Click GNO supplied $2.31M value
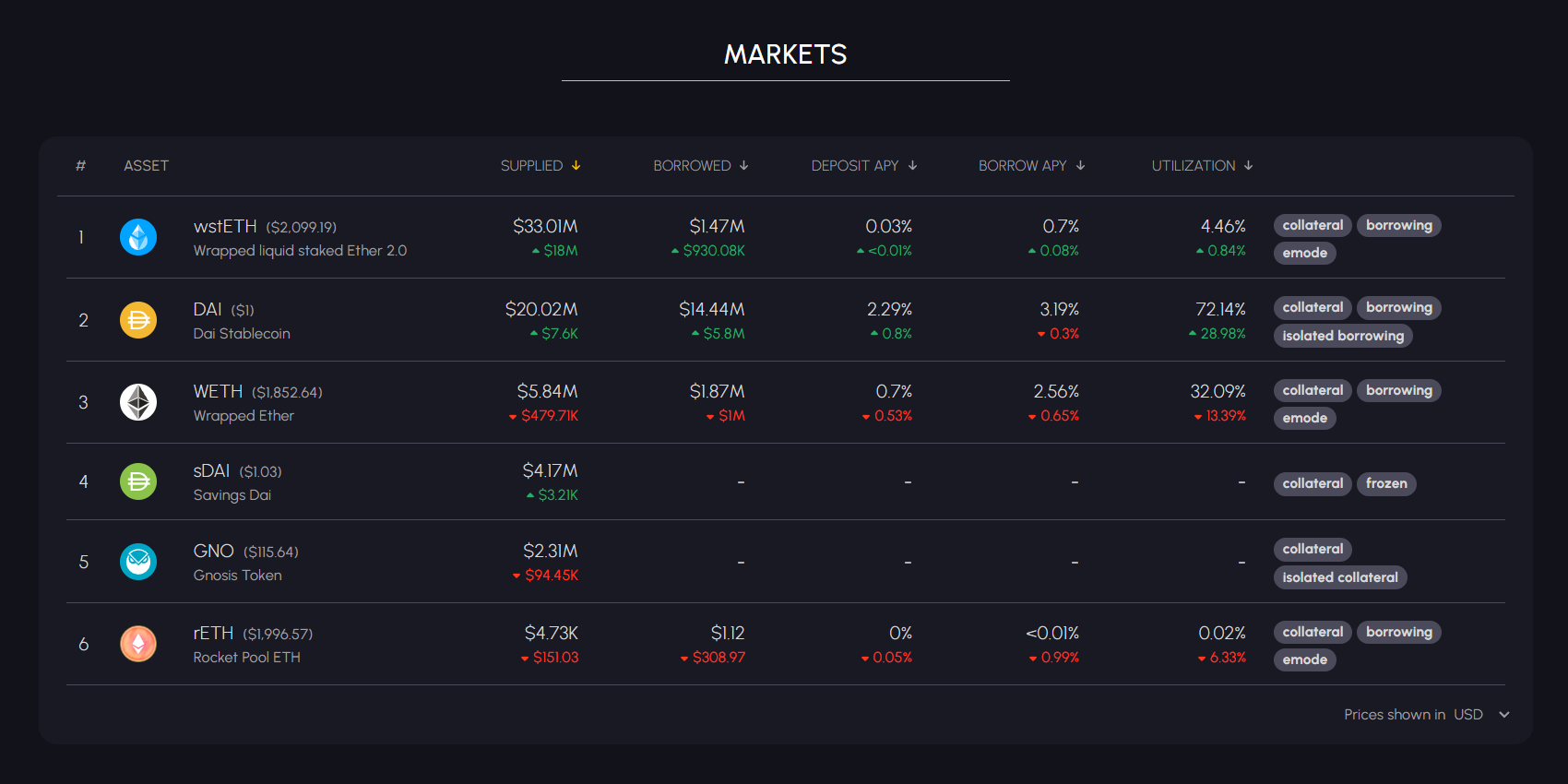Image resolution: width=1568 pixels, height=784 pixels. pyautogui.click(x=551, y=551)
